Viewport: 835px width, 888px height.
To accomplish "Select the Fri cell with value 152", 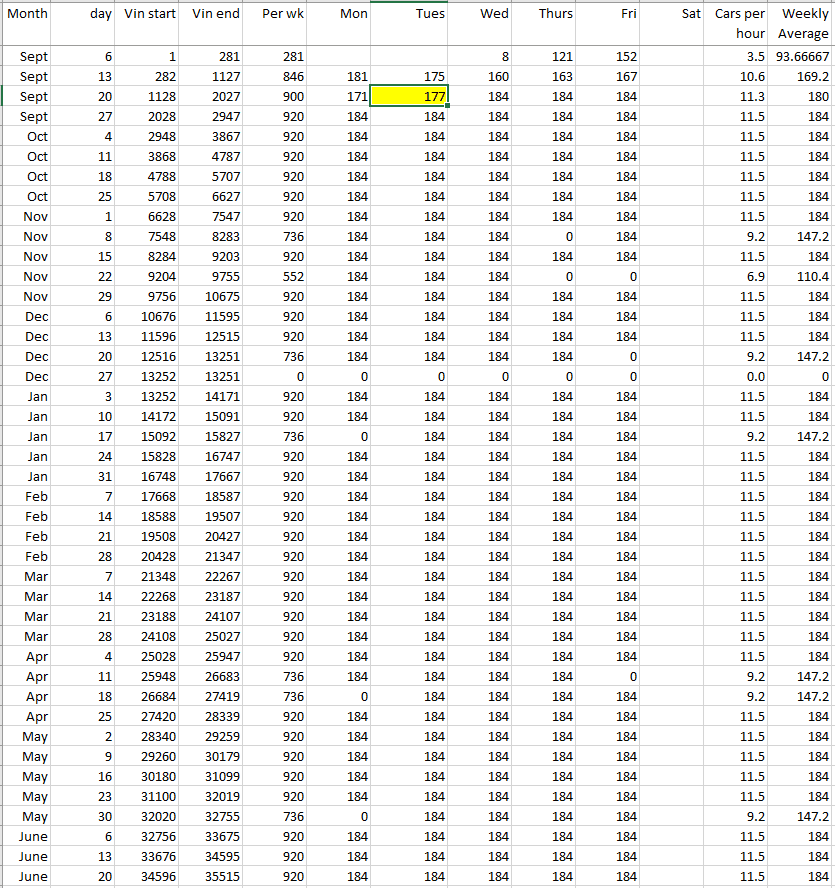I will [x=609, y=57].
